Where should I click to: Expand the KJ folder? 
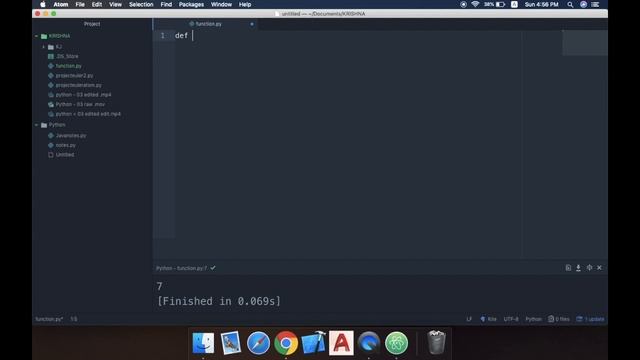43,47
